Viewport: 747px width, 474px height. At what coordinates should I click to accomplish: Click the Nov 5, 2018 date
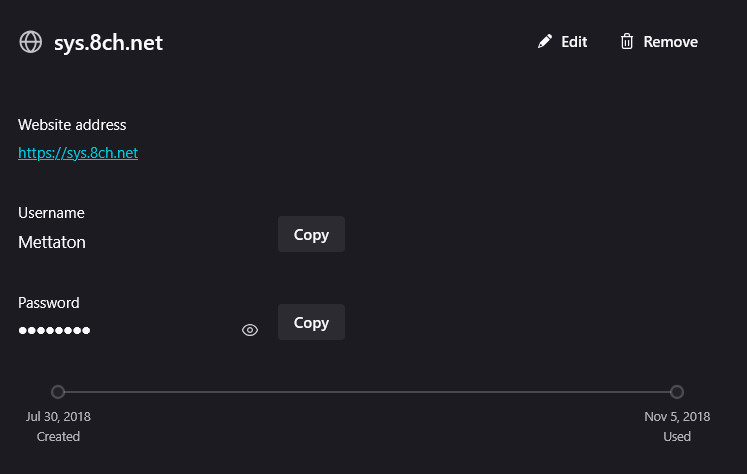(677, 416)
